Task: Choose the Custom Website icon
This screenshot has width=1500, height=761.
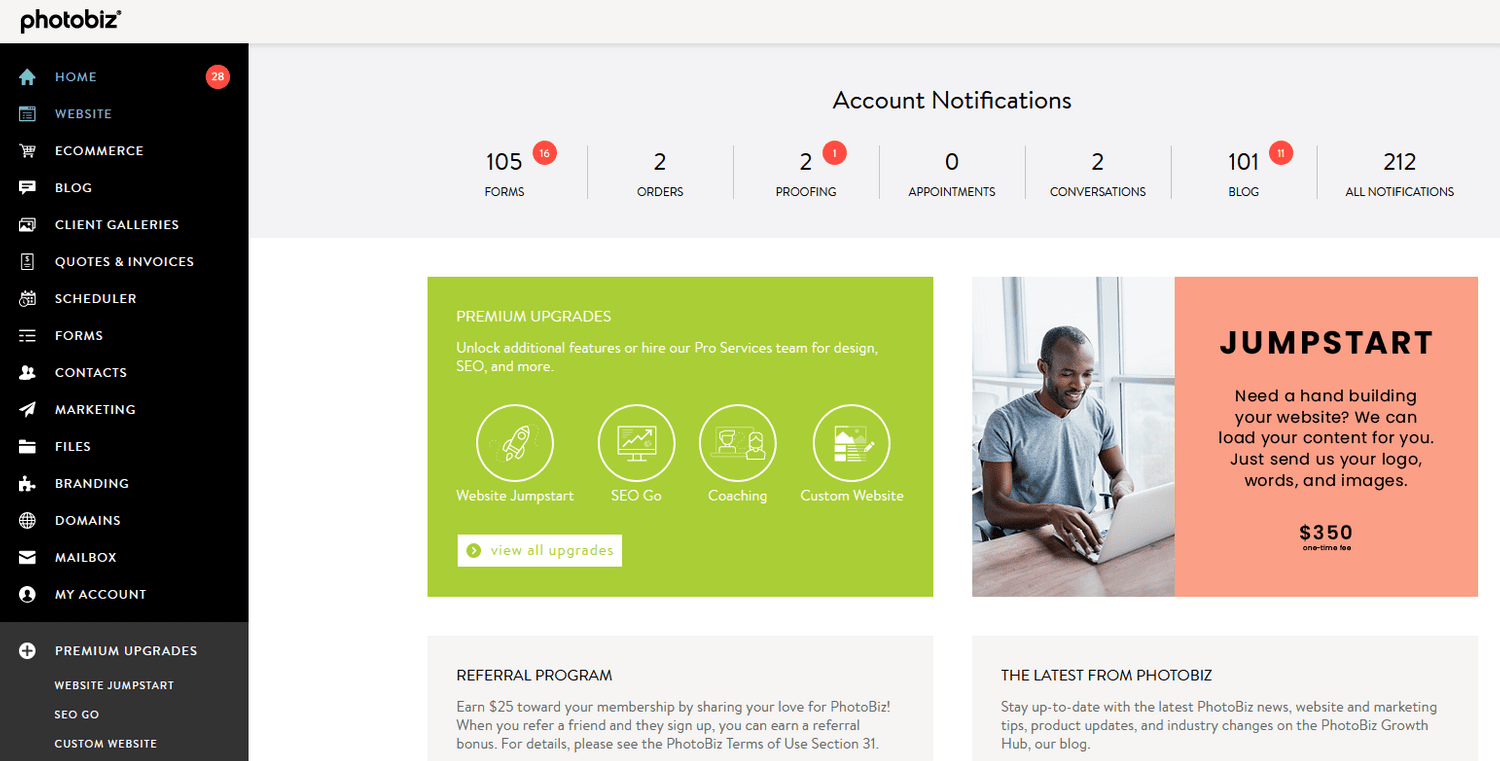Action: tap(852, 442)
